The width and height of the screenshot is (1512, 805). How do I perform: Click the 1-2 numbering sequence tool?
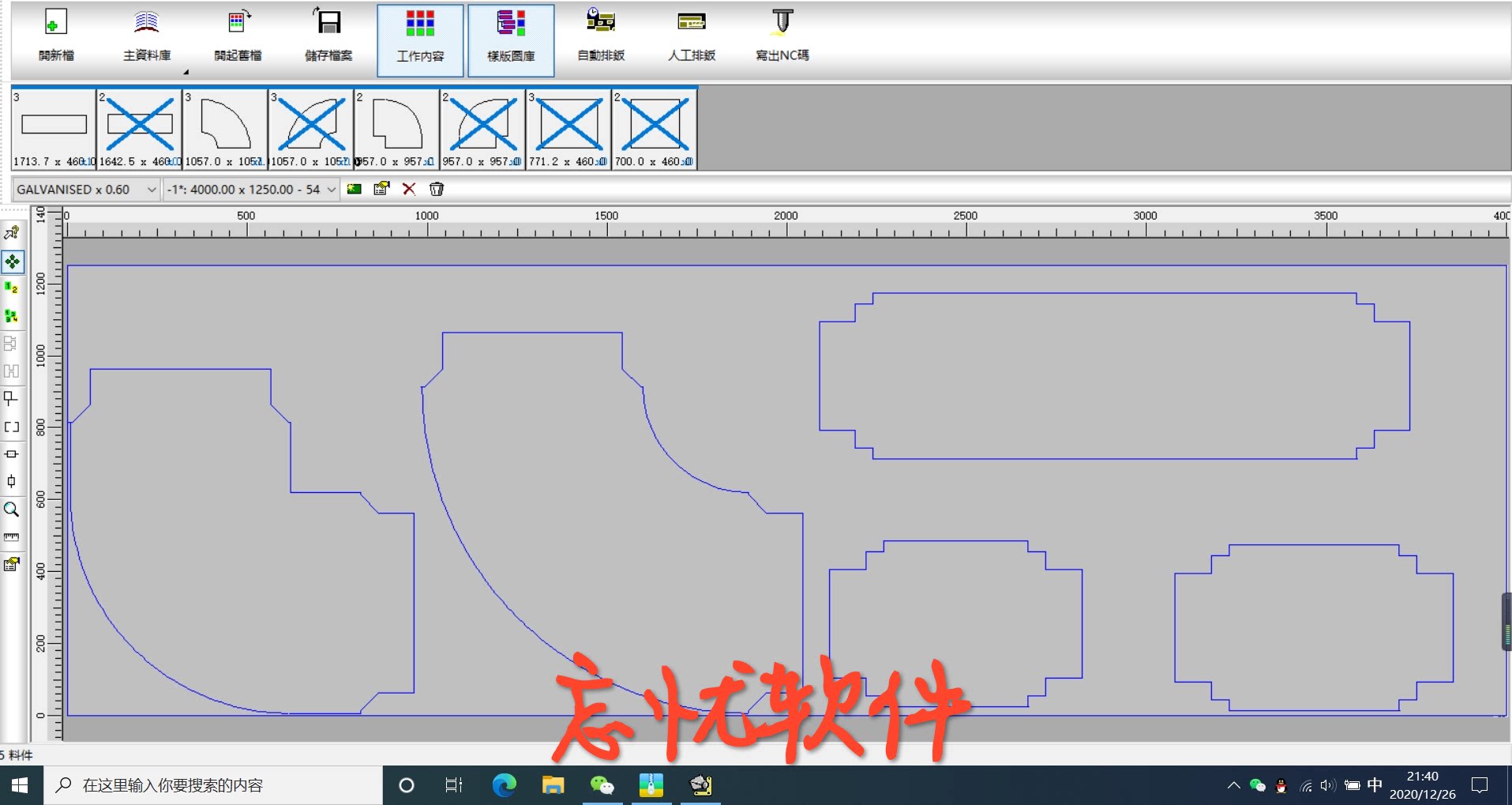point(12,288)
